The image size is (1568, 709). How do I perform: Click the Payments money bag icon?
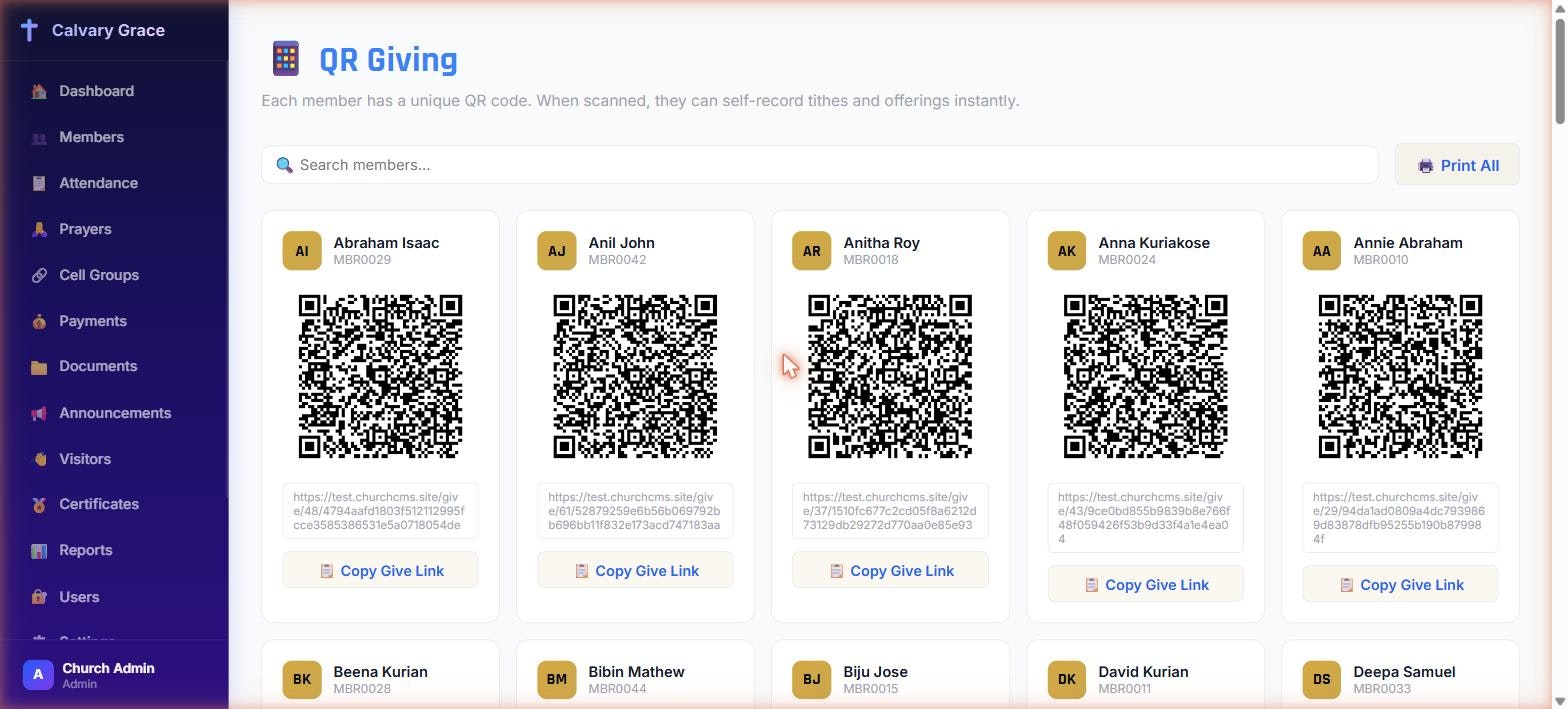(x=39, y=322)
